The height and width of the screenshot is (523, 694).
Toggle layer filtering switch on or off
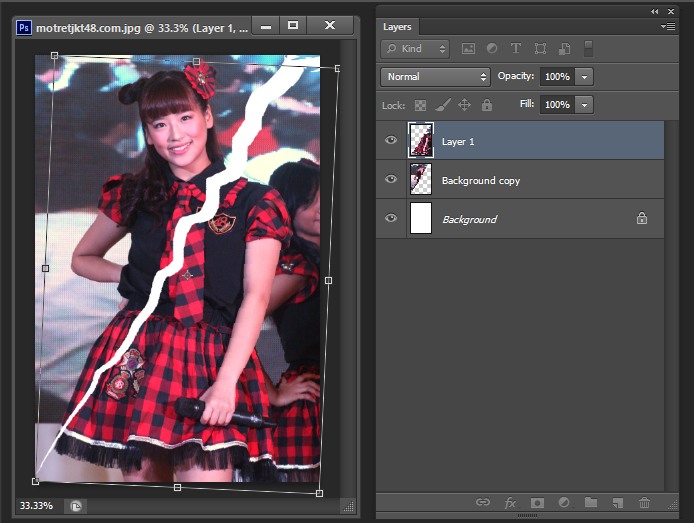pyautogui.click(x=588, y=49)
